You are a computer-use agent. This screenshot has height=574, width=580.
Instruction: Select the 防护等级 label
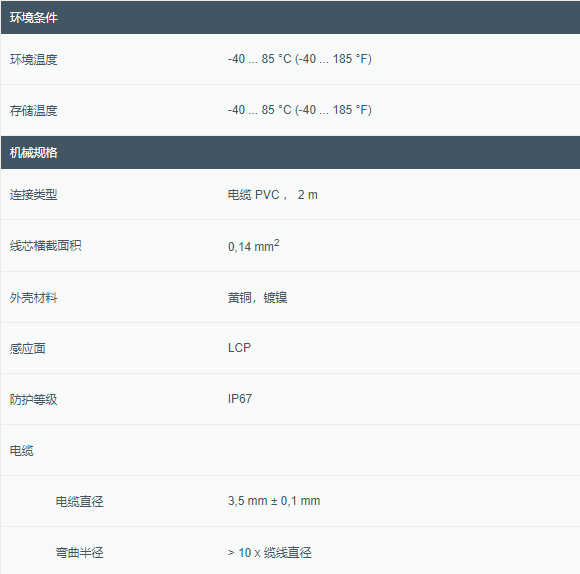34,399
